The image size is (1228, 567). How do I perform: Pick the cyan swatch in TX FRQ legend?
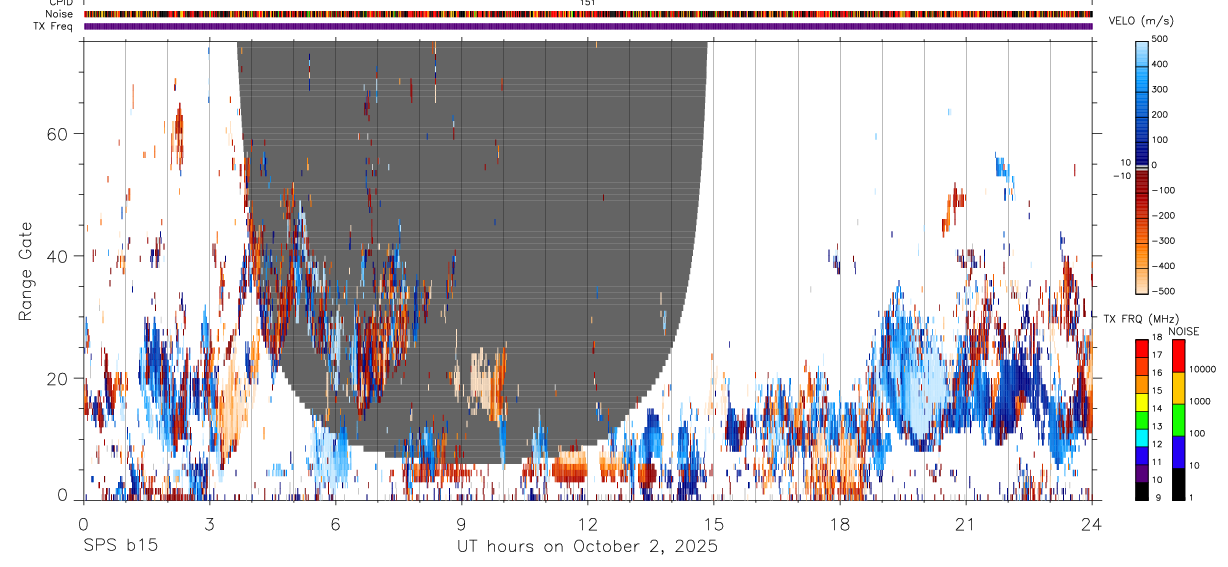point(1142,436)
